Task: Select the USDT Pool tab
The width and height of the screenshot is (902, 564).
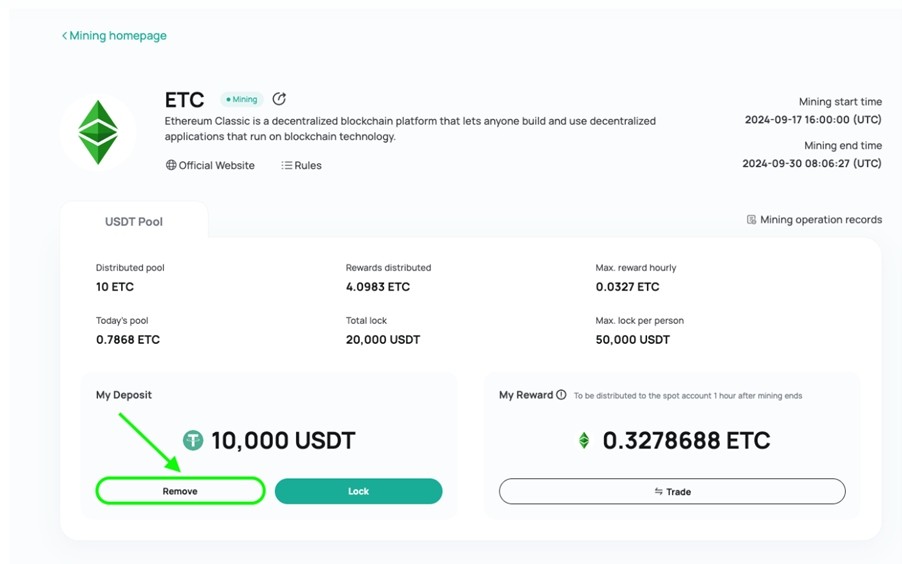Action: tap(133, 222)
